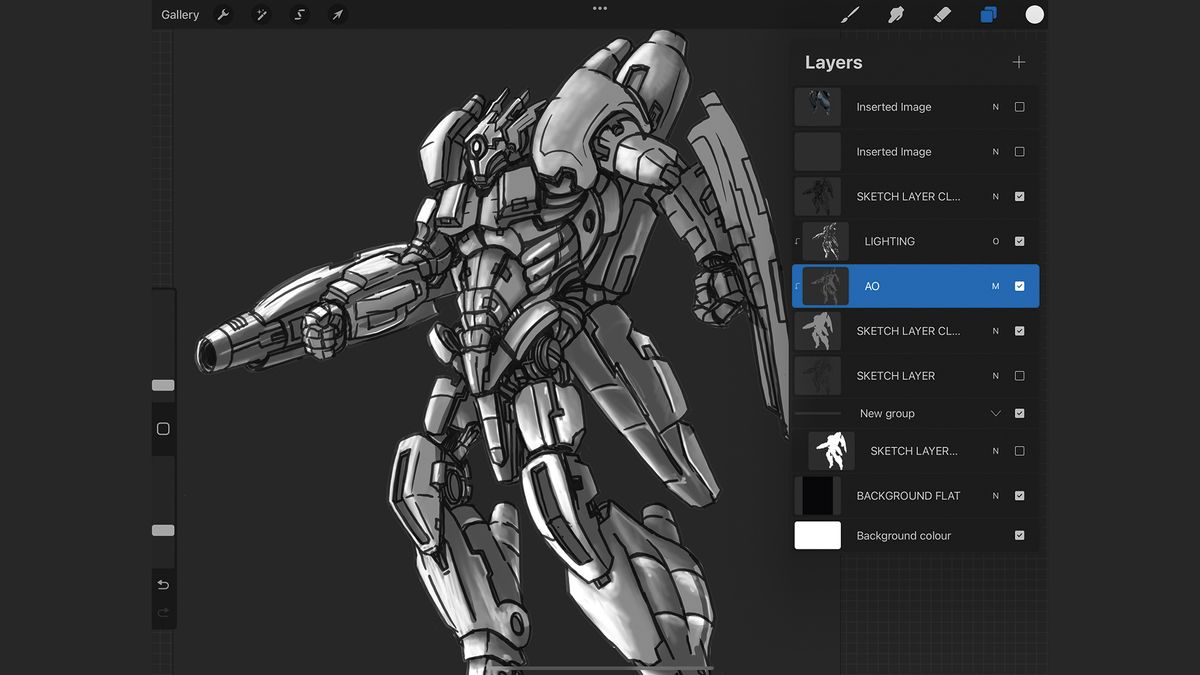
Task: Open the Layers panel icon
Action: coord(988,14)
